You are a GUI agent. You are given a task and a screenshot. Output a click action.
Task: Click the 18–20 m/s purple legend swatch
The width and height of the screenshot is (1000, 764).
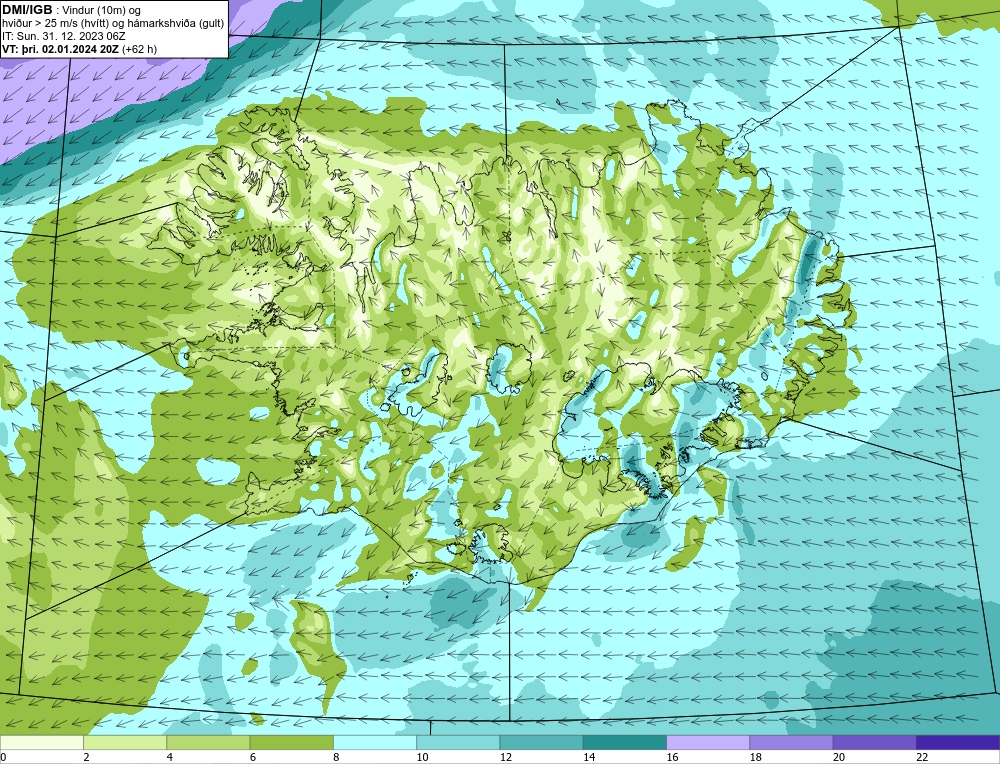(x=791, y=742)
